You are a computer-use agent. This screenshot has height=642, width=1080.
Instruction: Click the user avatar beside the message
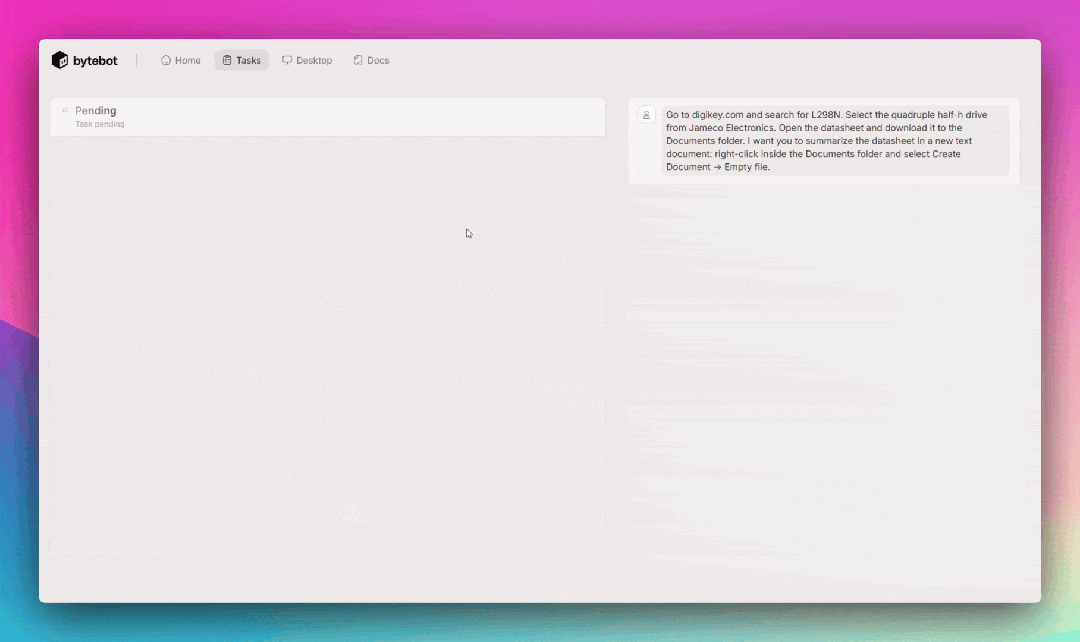[x=646, y=115]
